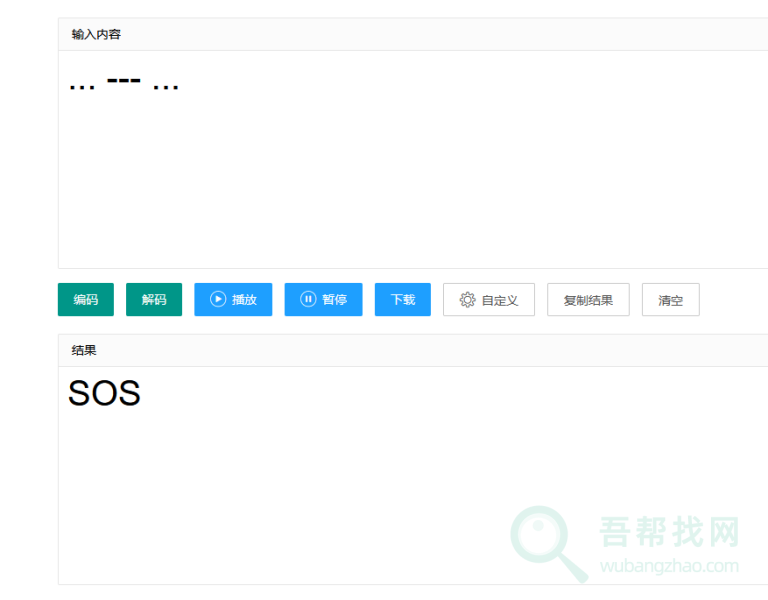The image size is (768, 600).
Task: Pause Morse audio with the 暂停 button
Action: (x=323, y=300)
